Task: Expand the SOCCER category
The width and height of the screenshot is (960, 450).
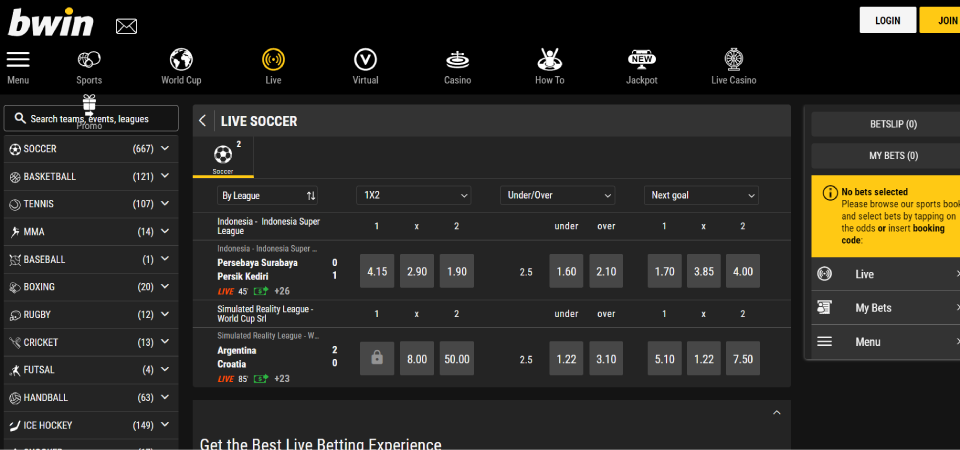Action: click(x=165, y=148)
